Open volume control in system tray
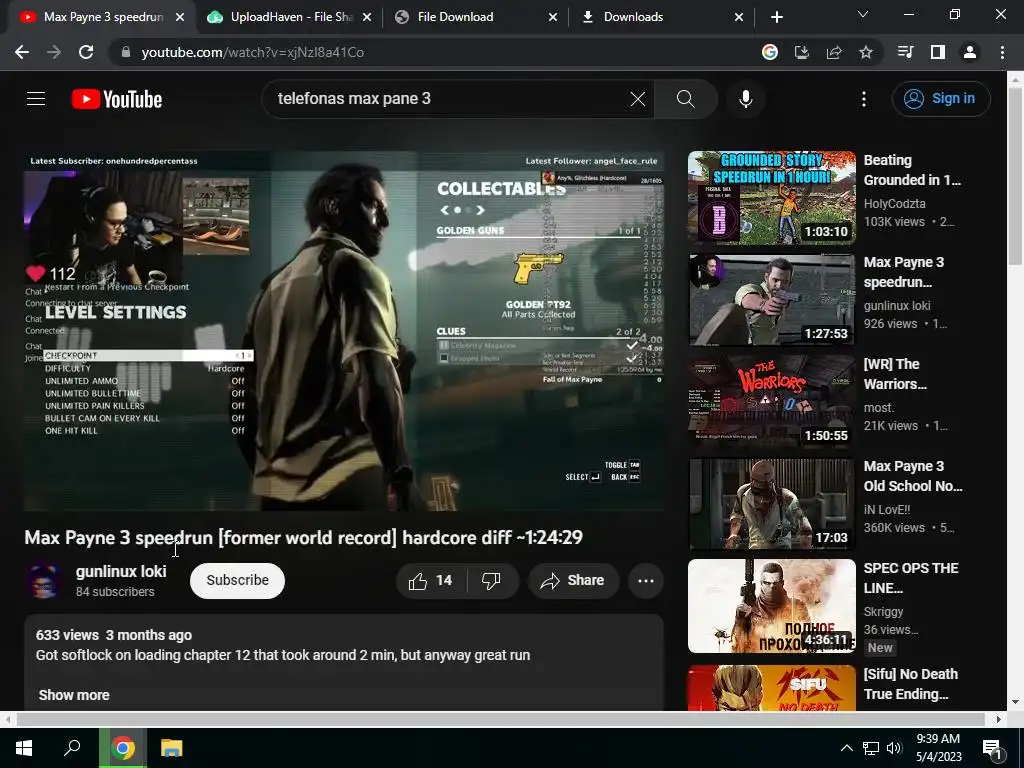The width and height of the screenshot is (1024, 768). 894,748
